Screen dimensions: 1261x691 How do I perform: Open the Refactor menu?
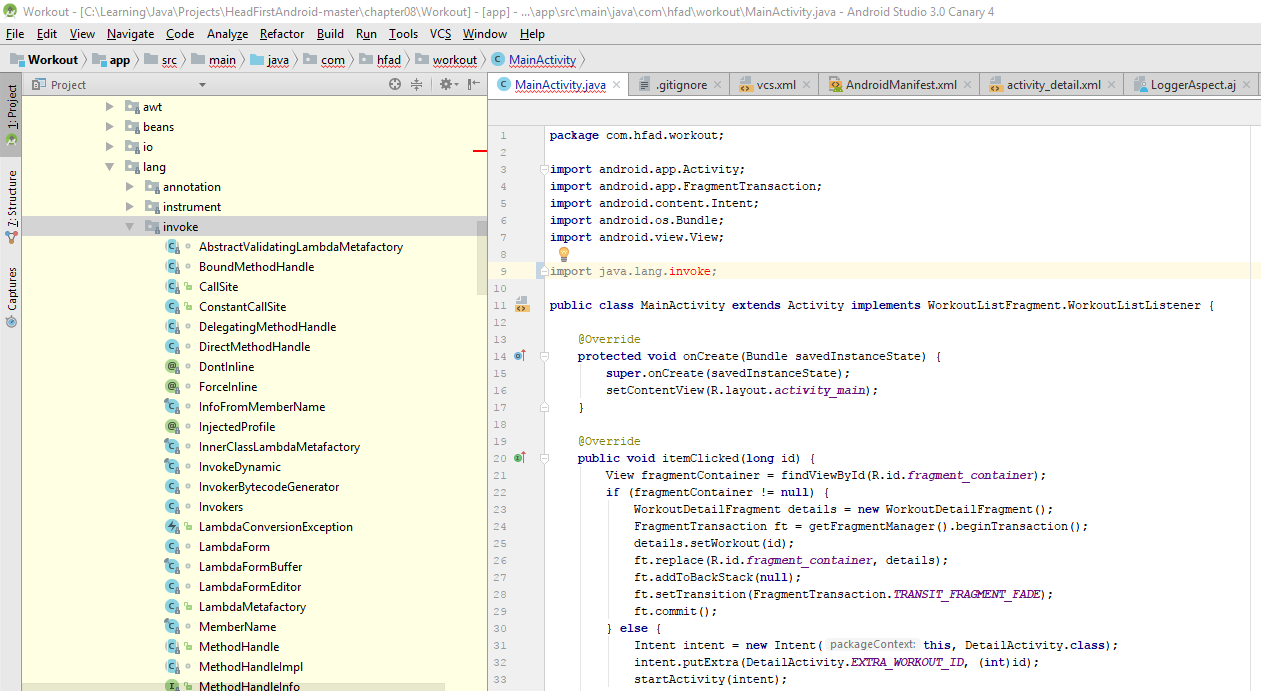pyautogui.click(x=282, y=34)
